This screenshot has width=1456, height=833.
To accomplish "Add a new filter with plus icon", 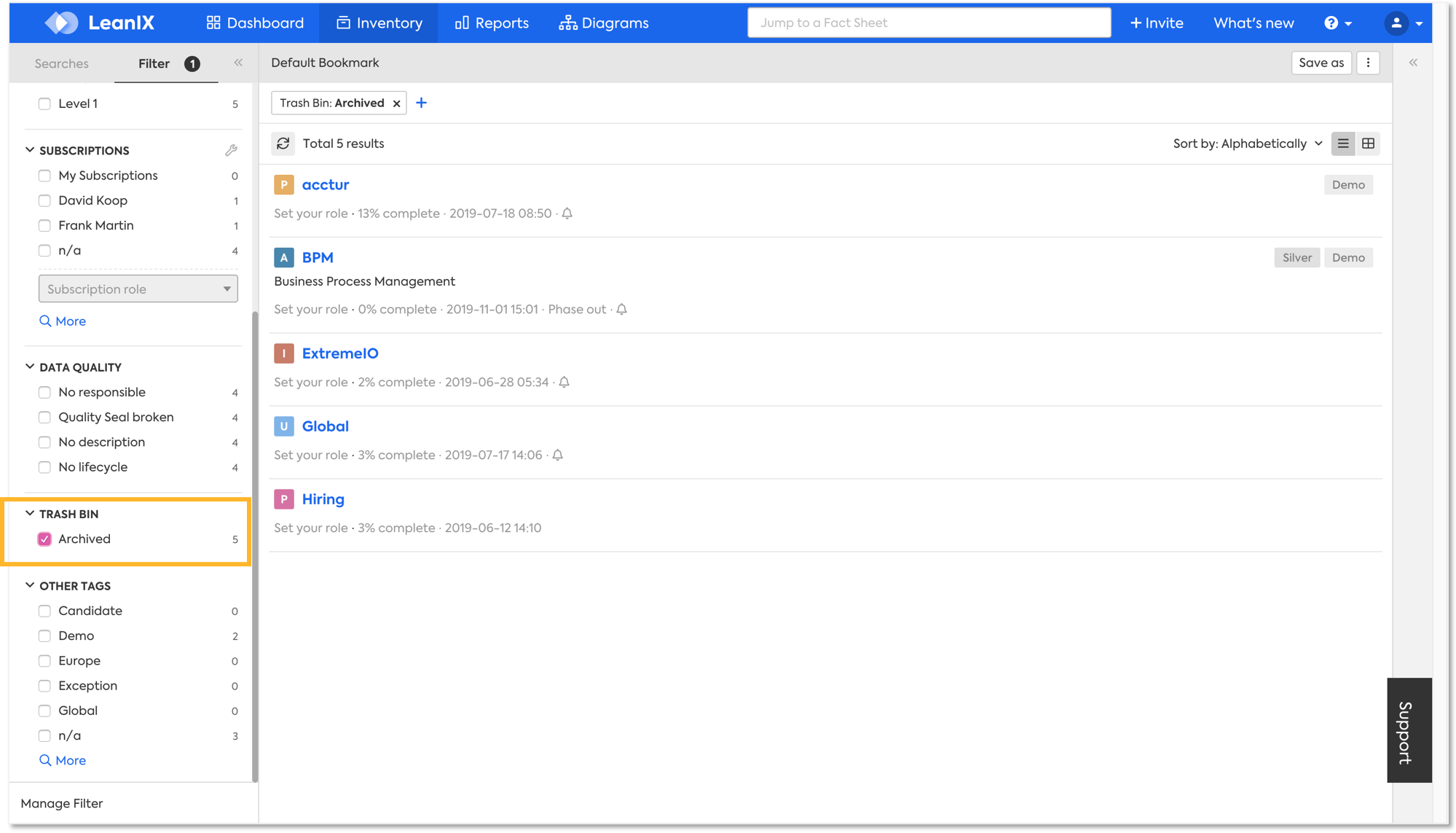I will [x=421, y=103].
